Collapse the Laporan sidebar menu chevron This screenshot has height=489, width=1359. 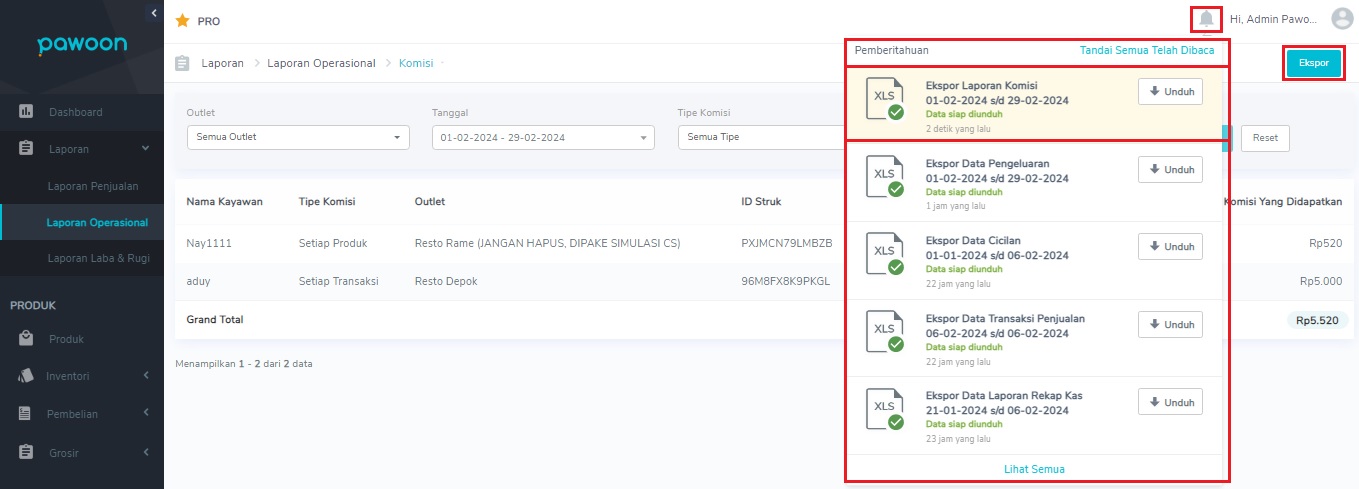[x=146, y=148]
